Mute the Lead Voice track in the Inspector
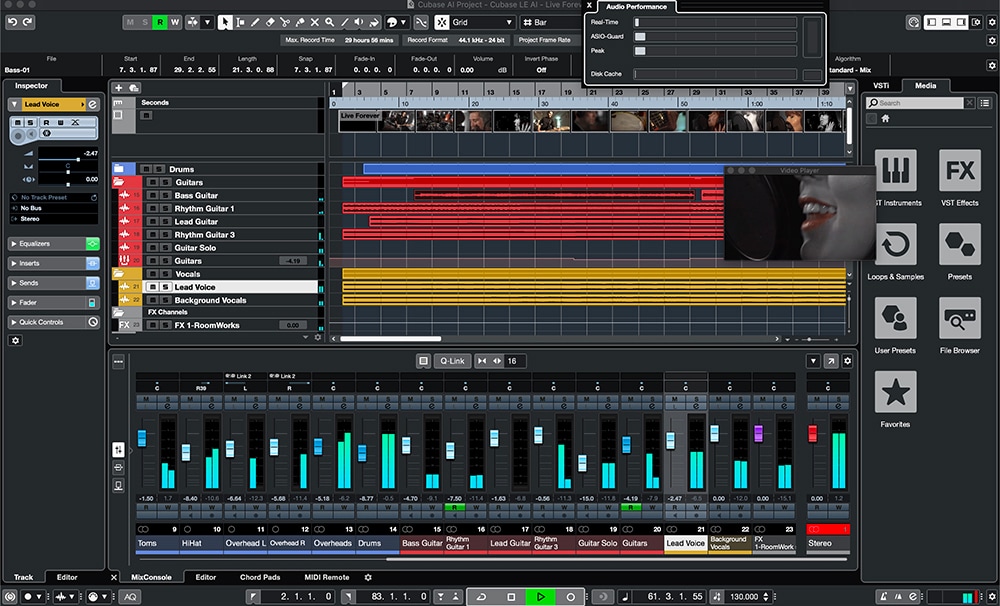The height and width of the screenshot is (606, 1000). [x=18, y=122]
